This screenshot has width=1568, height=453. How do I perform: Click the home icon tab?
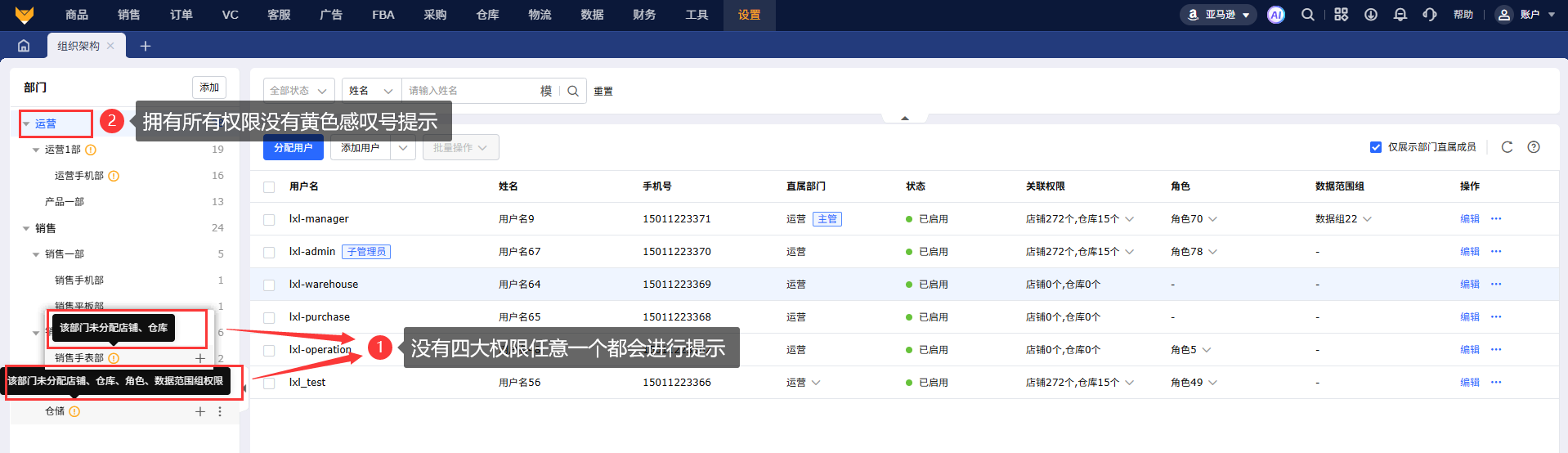pos(24,46)
